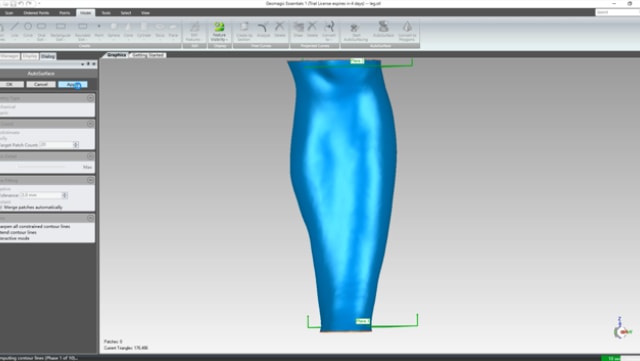Image resolution: width=640 pixels, height=361 pixels.
Task: Click the Feature Visibility ribbon icon
Action: (x=220, y=31)
